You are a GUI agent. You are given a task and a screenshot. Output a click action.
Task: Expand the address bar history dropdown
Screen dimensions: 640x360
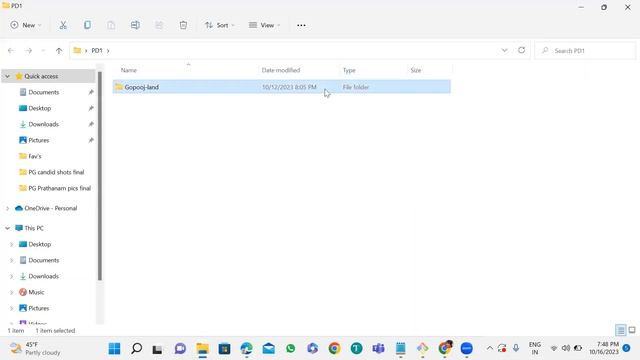click(504, 50)
